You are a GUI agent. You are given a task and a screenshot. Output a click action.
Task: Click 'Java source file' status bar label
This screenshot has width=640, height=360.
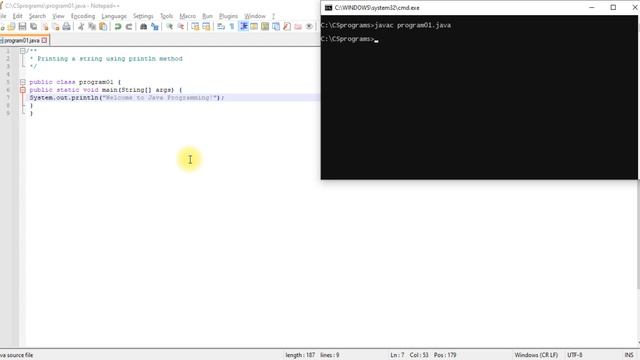(x=16, y=355)
